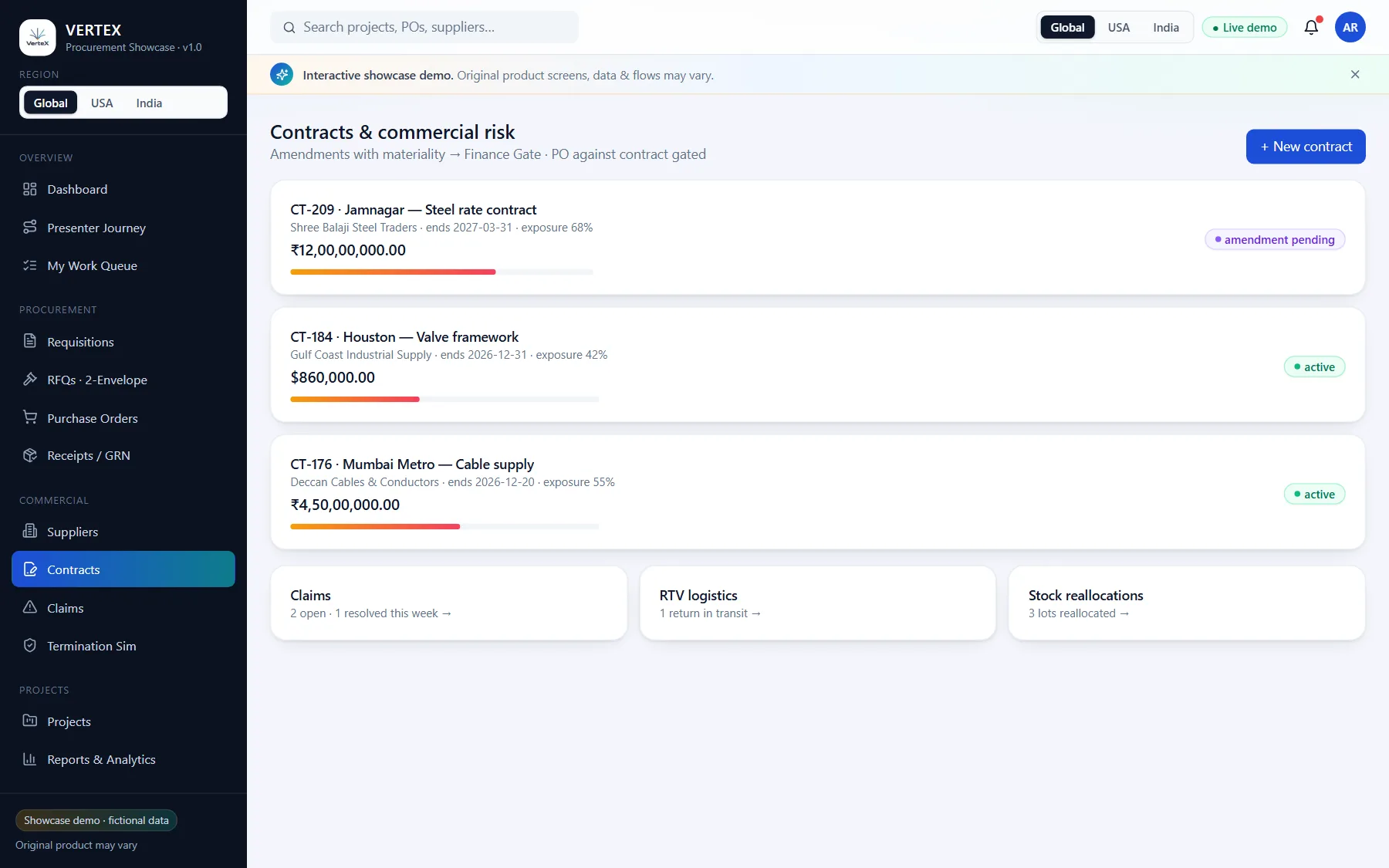The height and width of the screenshot is (868, 1389).
Task: Click the Suppliers building icon
Action: click(30, 531)
